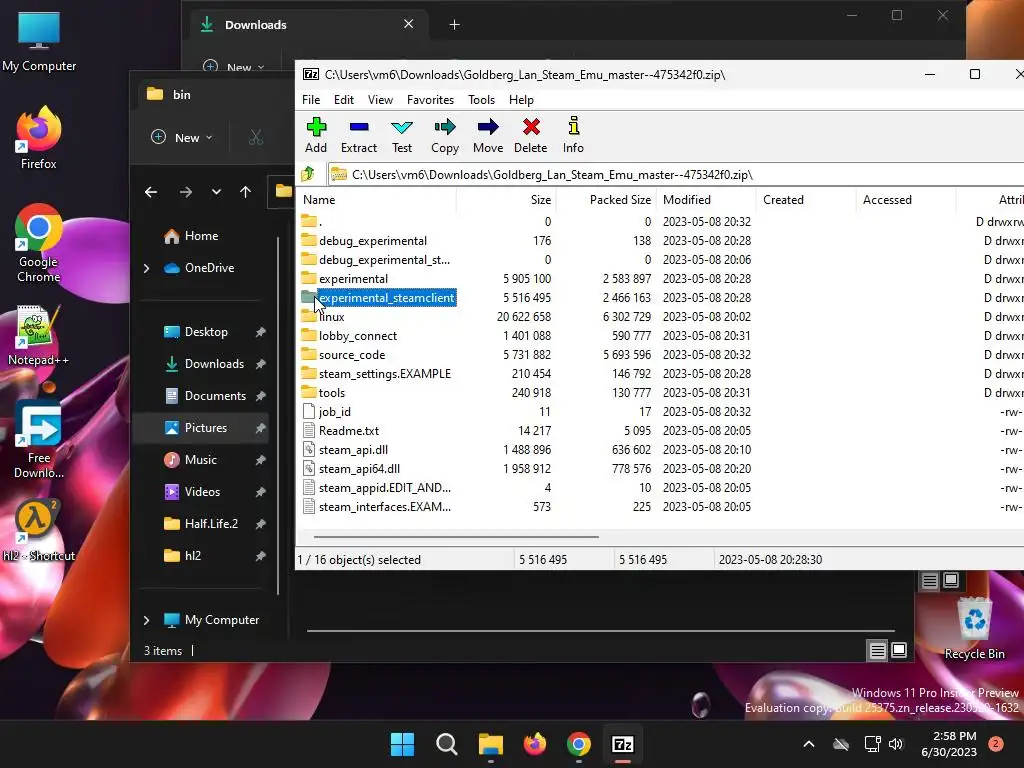Open Recycle Bin on desktop
The width and height of the screenshot is (1024, 768).
pyautogui.click(x=974, y=627)
